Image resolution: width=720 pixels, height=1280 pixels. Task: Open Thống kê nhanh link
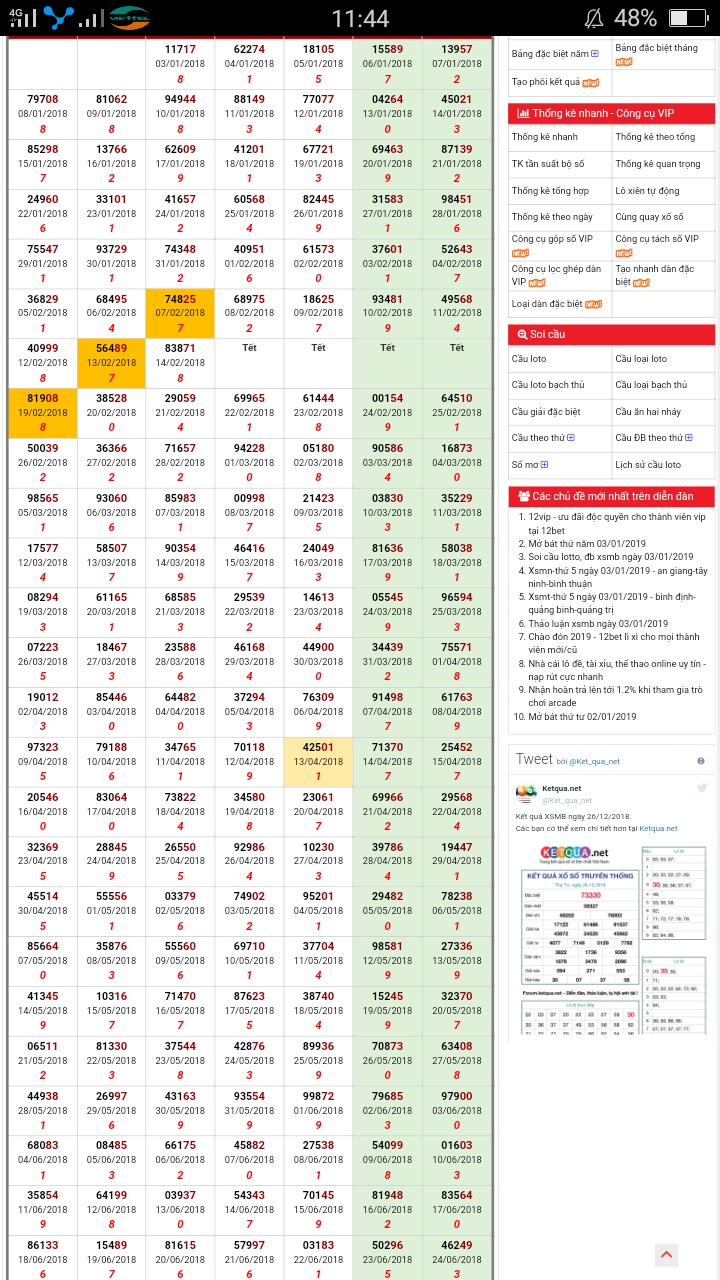coord(545,137)
